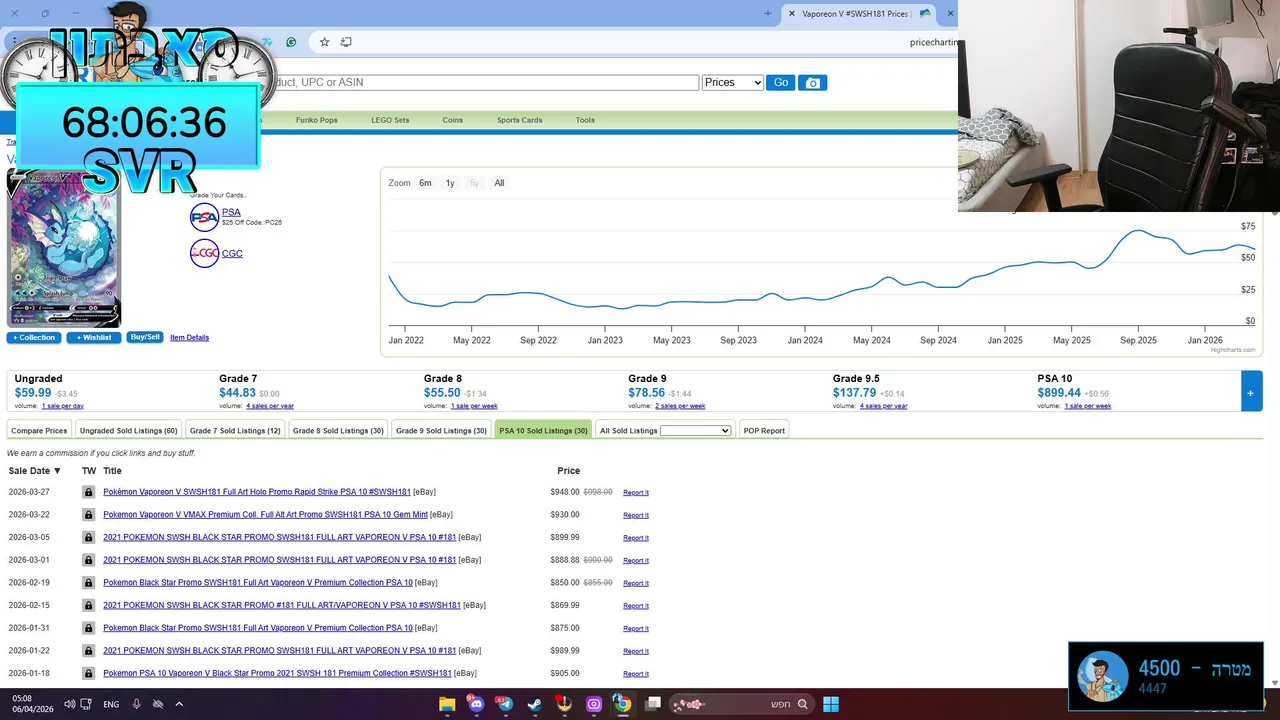Click the lock icon on the 2026-01-31 sale row
The image size is (1280, 720).
[89, 628]
